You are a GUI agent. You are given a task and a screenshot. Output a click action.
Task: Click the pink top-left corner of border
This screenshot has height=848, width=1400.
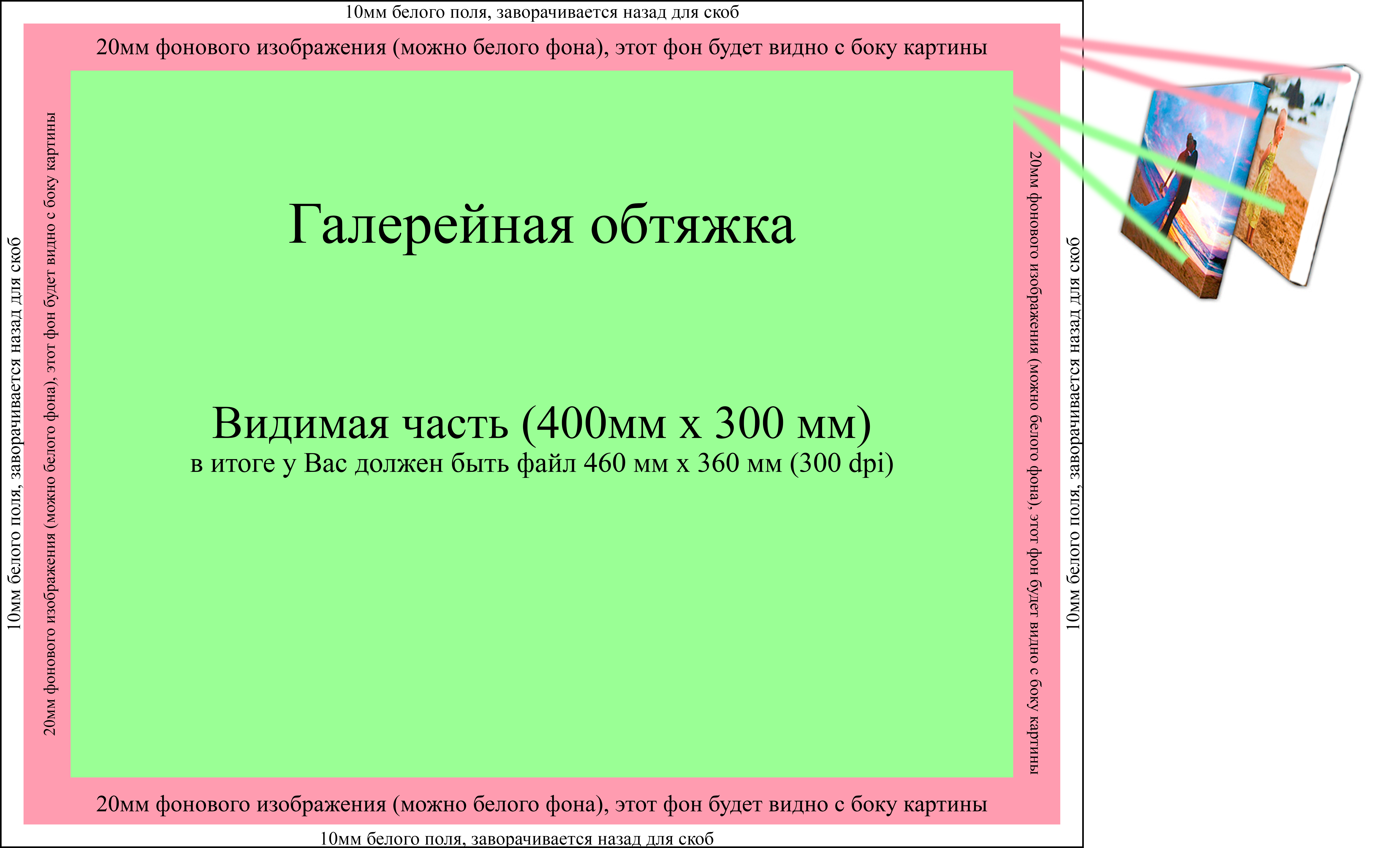pos(47,47)
